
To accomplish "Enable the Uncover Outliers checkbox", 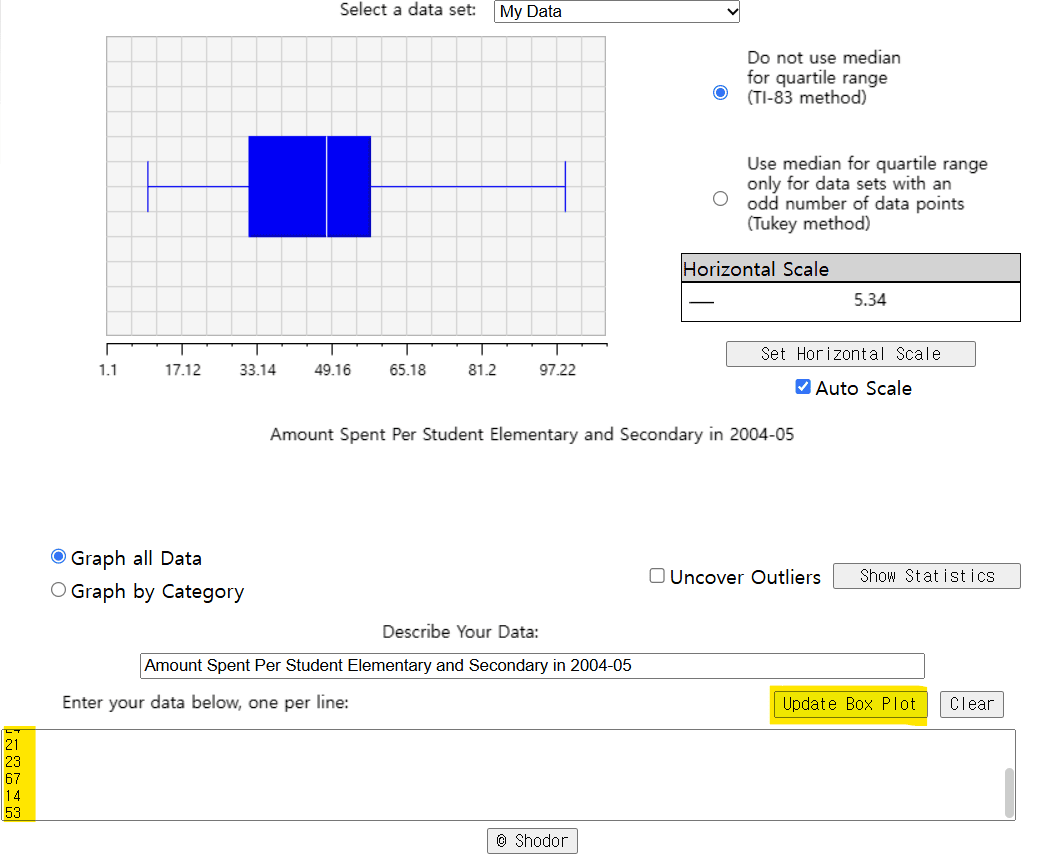I will [x=657, y=576].
